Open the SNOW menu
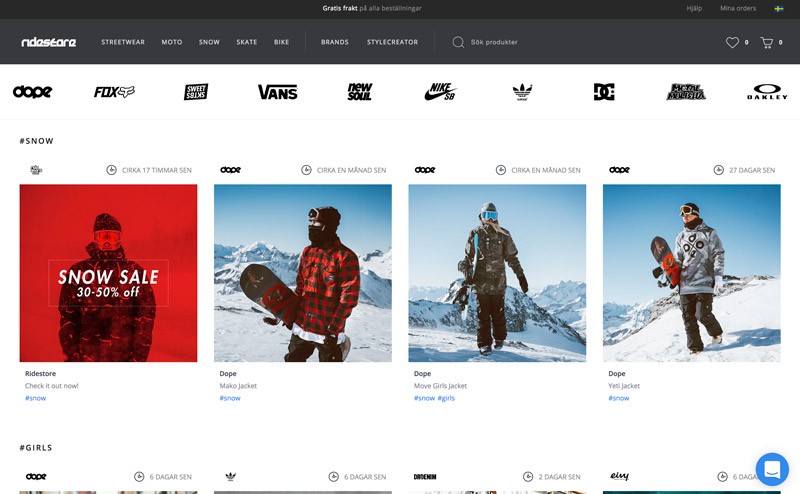The height and width of the screenshot is (494, 800). (209, 42)
